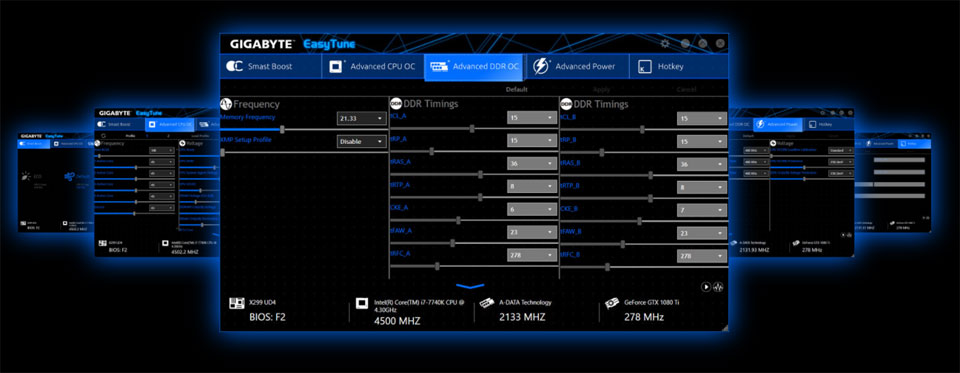The width and height of the screenshot is (960, 373).
Task: Expand the tCL_A timing dropdown
Action: click(x=531, y=118)
